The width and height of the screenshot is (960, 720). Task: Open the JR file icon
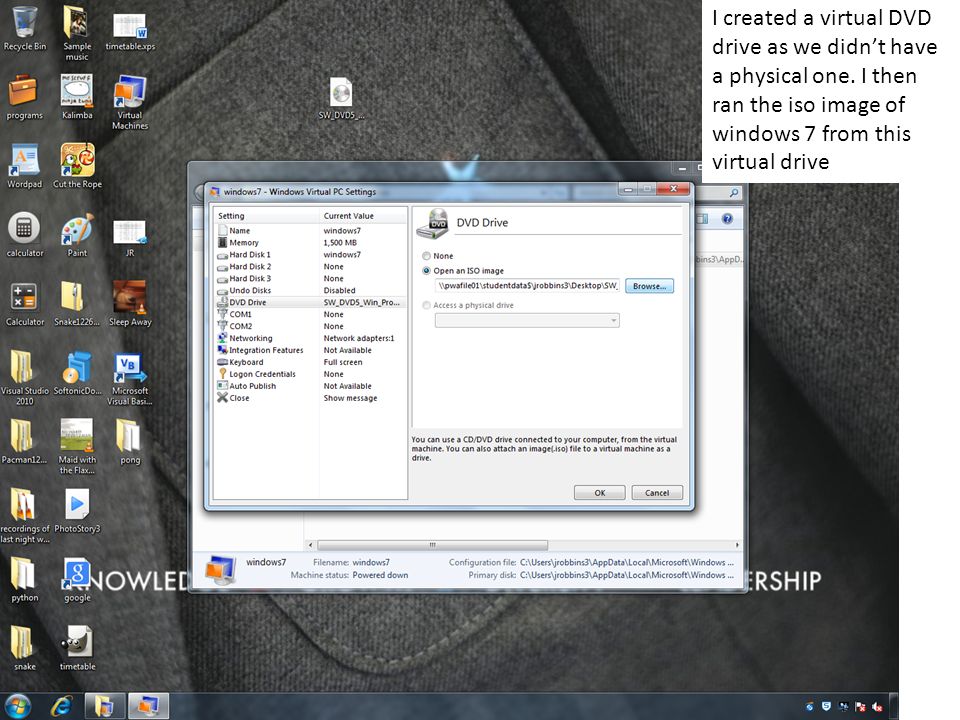coord(130,238)
